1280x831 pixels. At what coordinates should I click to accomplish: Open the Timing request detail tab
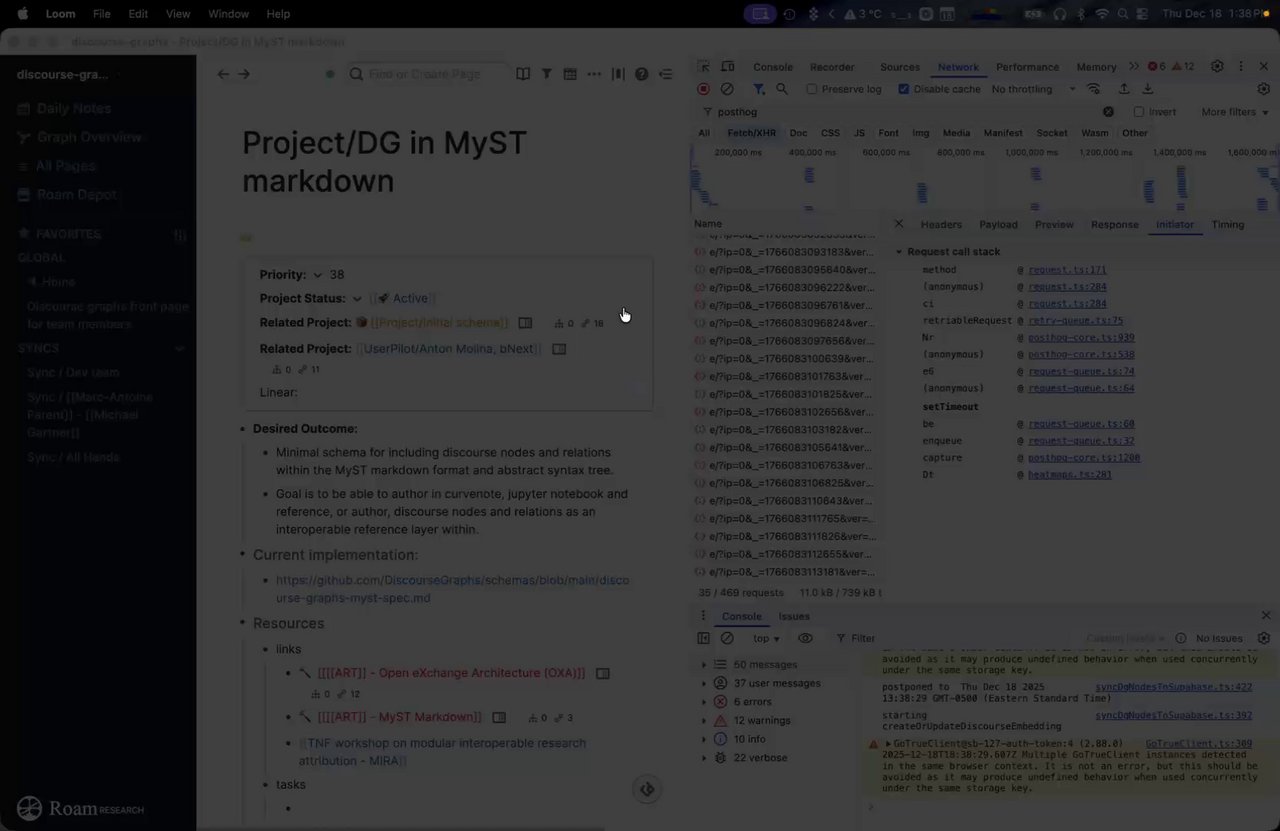click(1227, 224)
